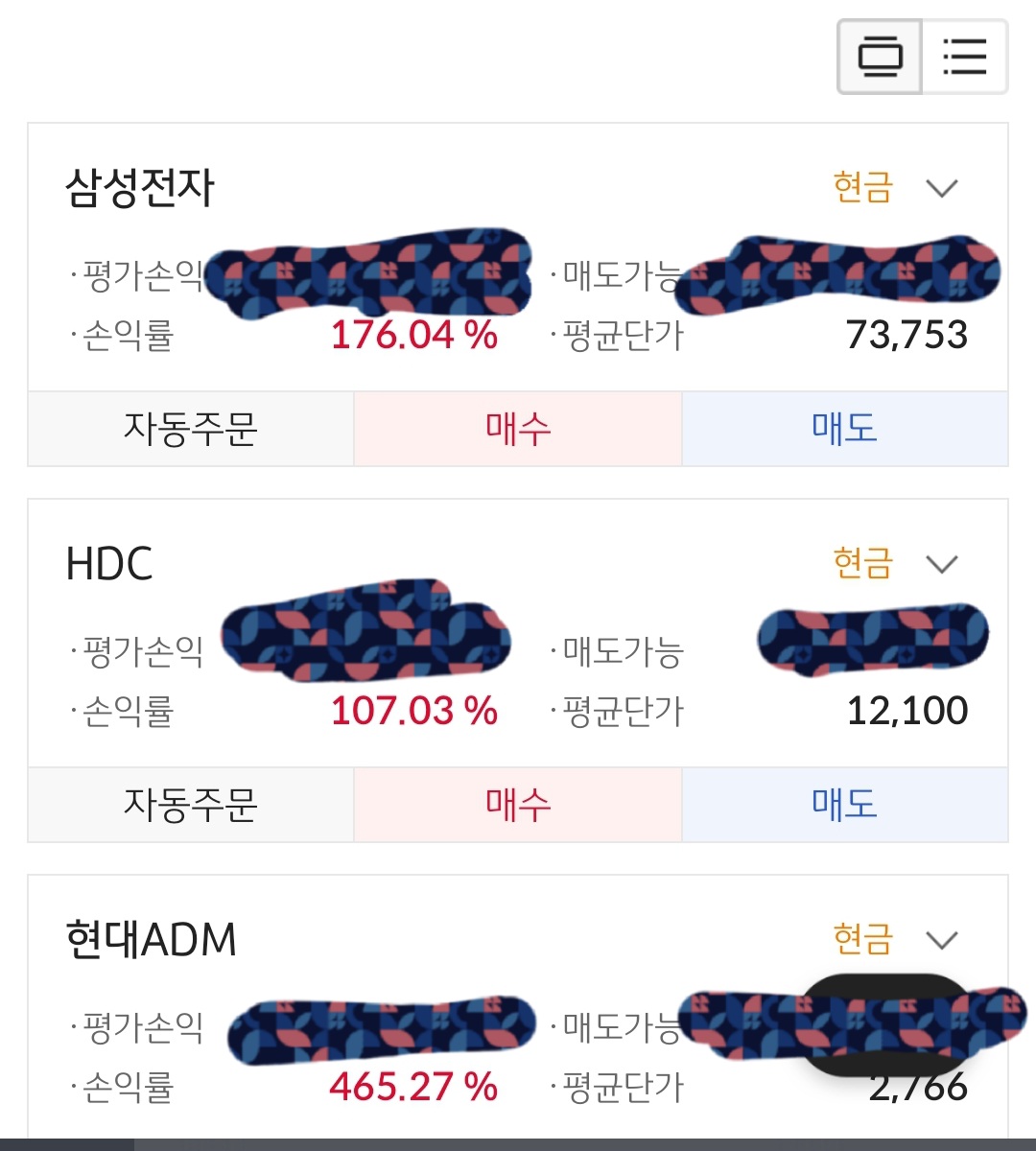Tap 현금 label on 현대ADM card

862,940
